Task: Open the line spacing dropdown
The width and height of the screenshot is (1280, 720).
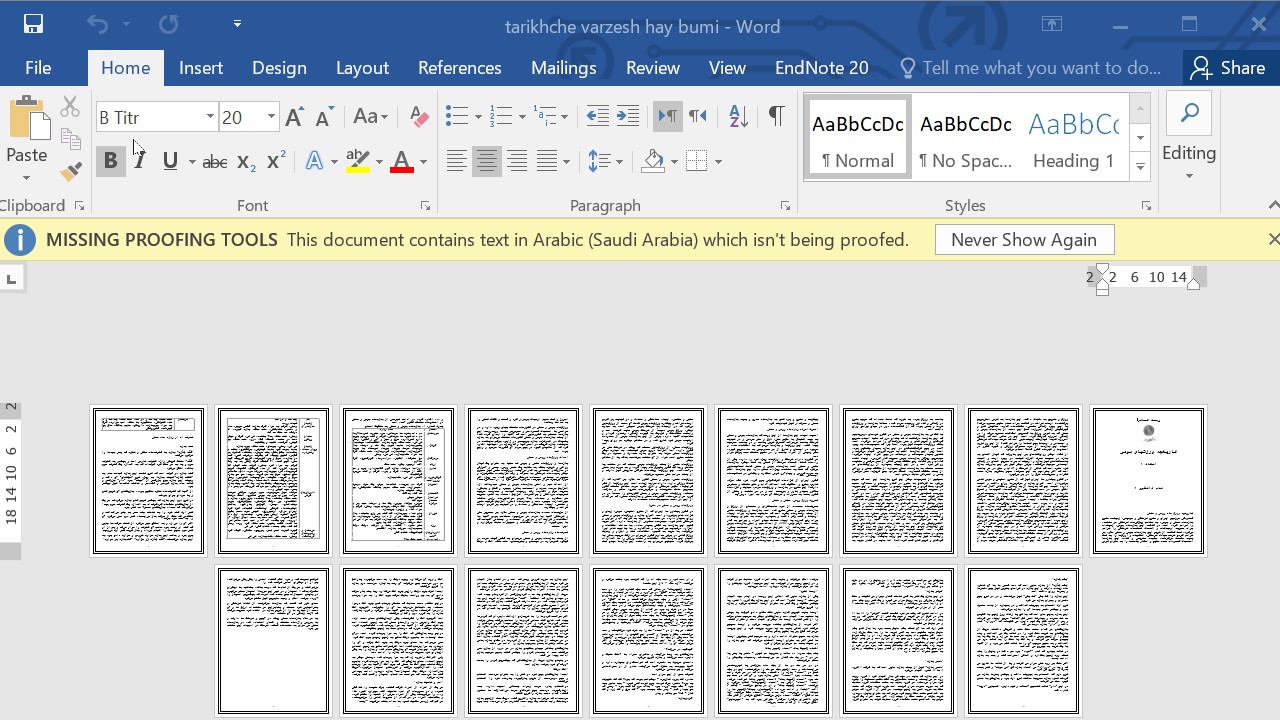Action: 605,161
